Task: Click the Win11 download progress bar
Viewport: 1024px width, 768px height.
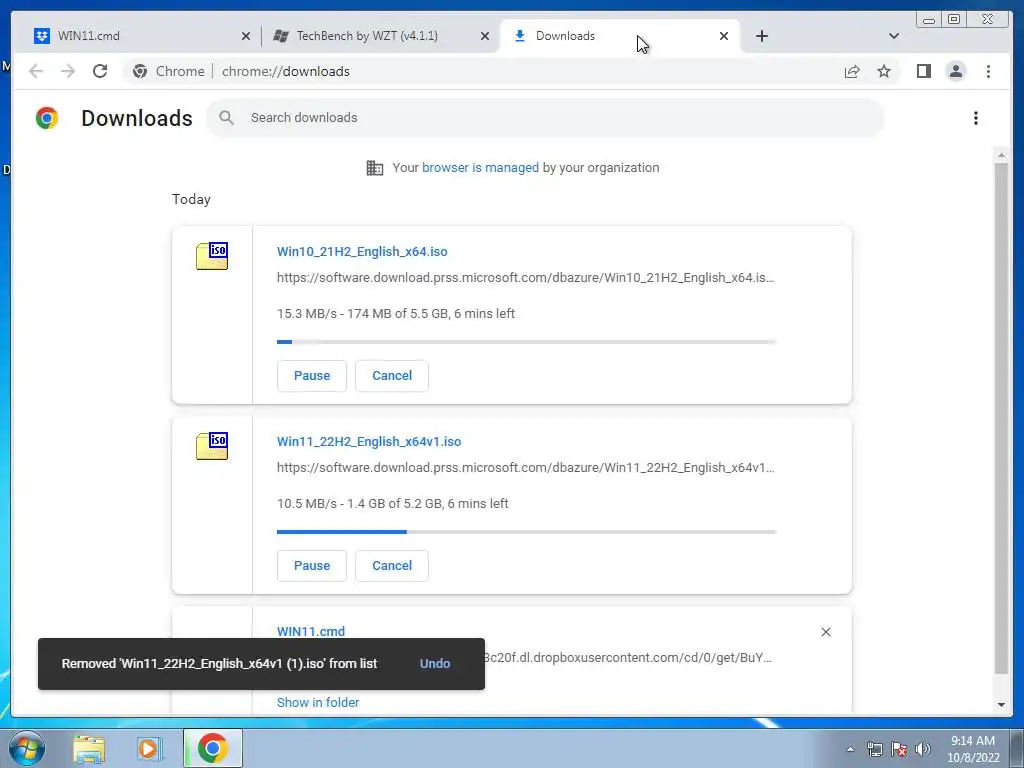Action: click(526, 532)
